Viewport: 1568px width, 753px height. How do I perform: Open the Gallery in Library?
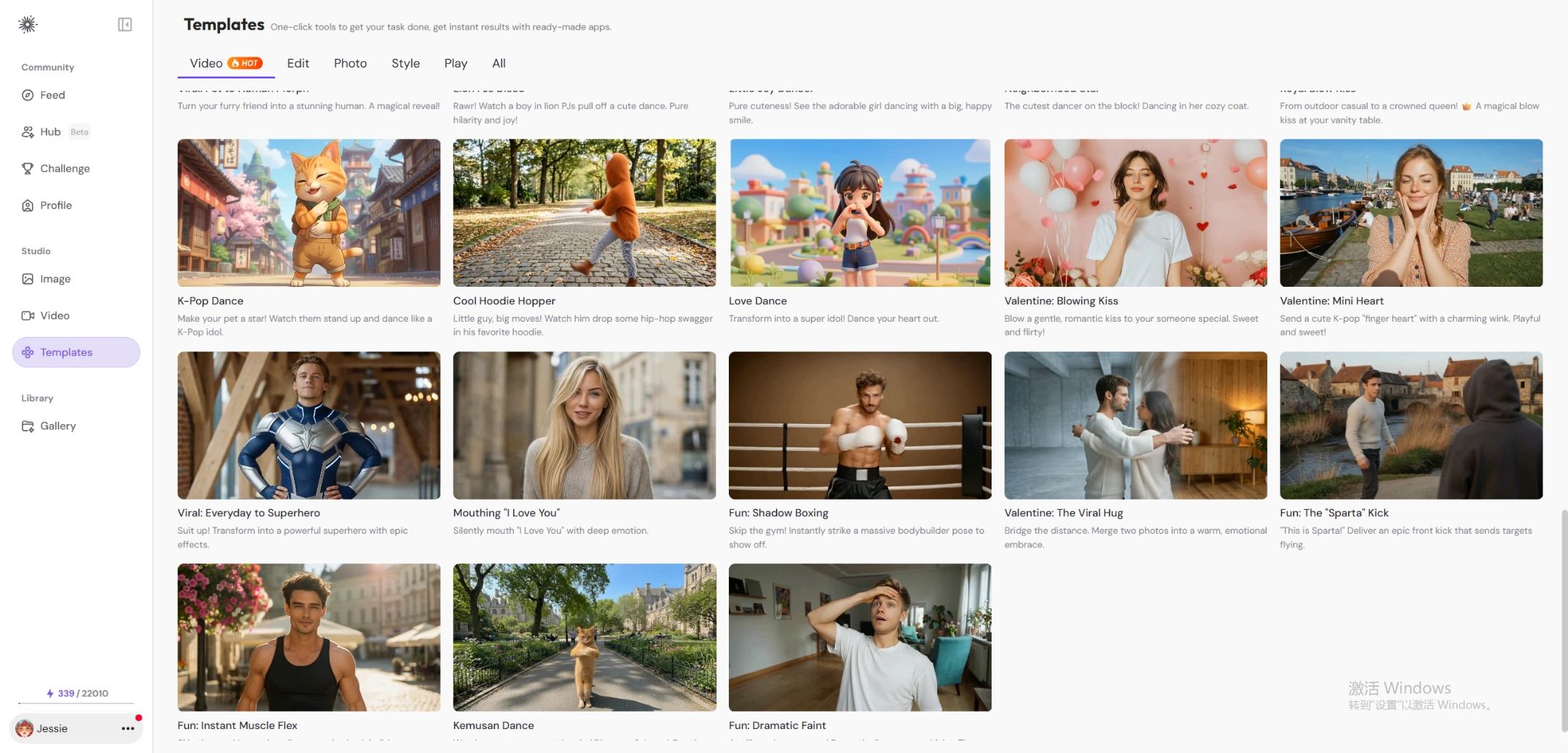(57, 426)
